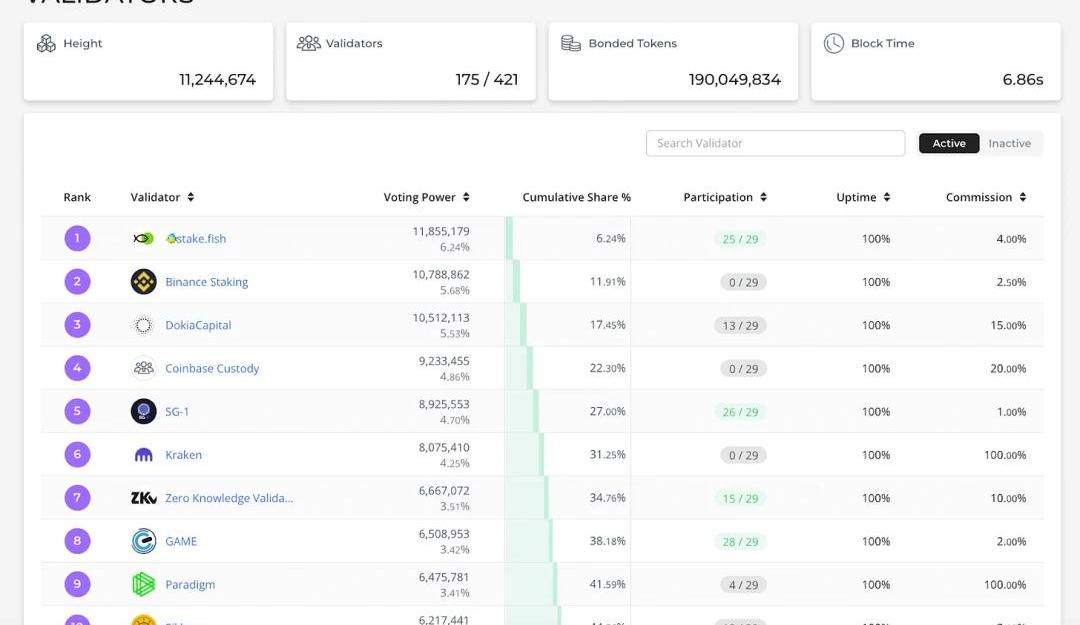Viewport: 1080px width, 625px height.
Task: Click Zero Knowledge participation 15 / 29 badge
Action: click(740, 498)
